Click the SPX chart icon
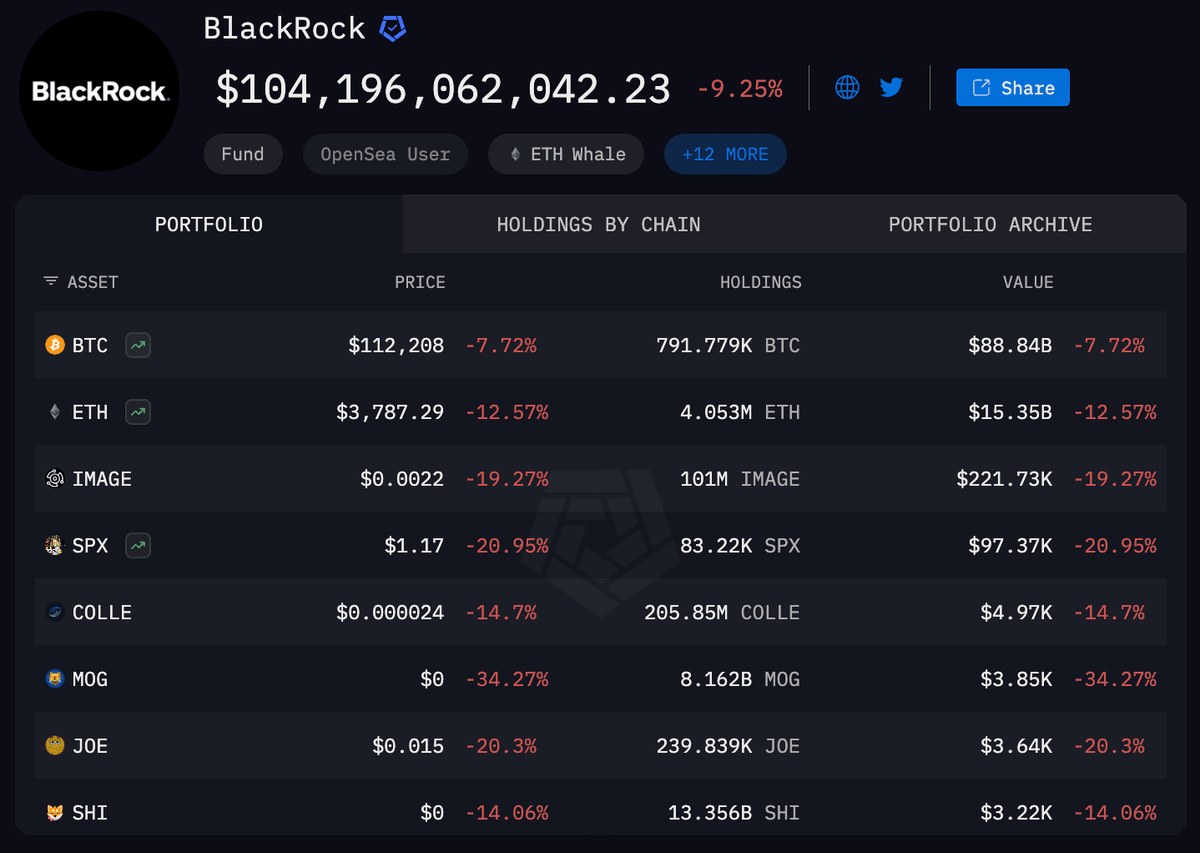 tap(138, 546)
